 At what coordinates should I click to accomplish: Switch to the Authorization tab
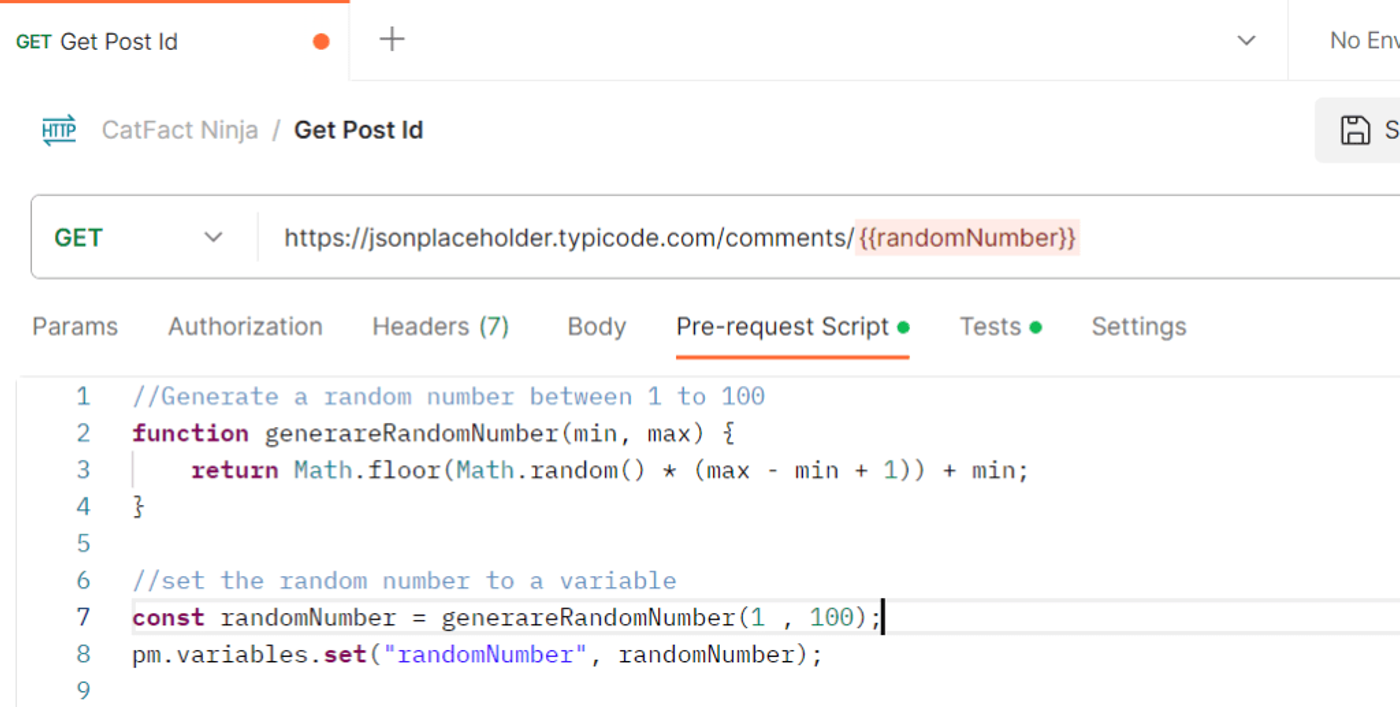pyautogui.click(x=245, y=327)
